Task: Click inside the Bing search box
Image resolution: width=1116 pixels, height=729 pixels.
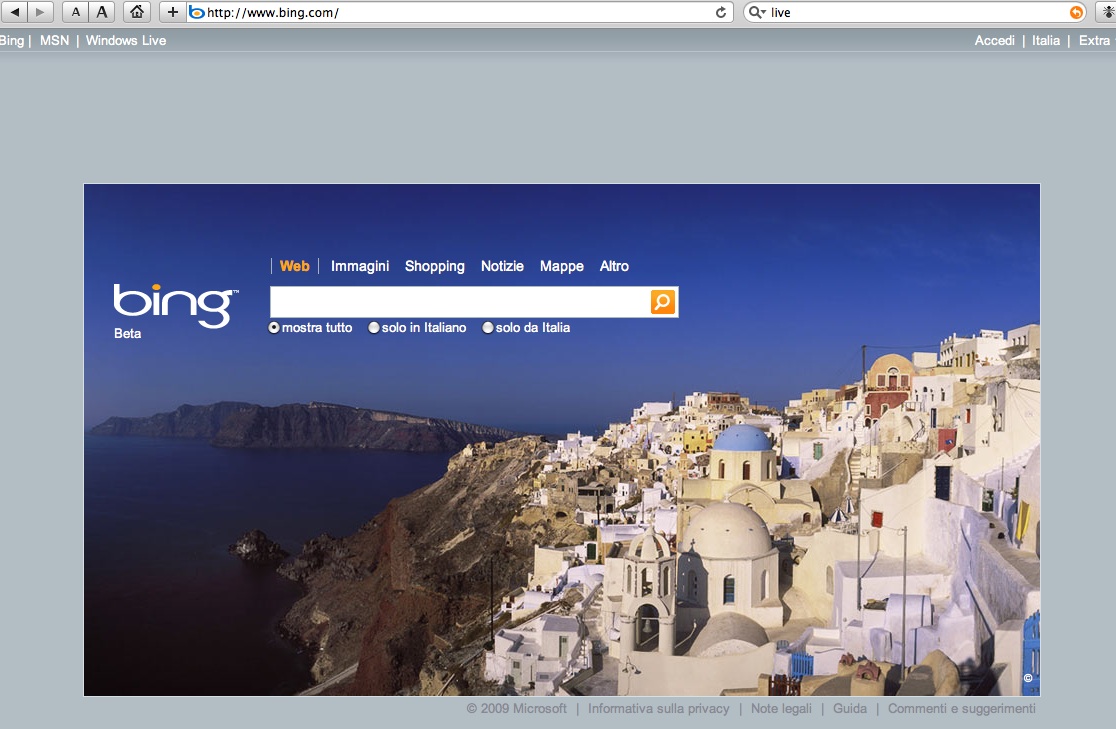Action: pyautogui.click(x=459, y=302)
